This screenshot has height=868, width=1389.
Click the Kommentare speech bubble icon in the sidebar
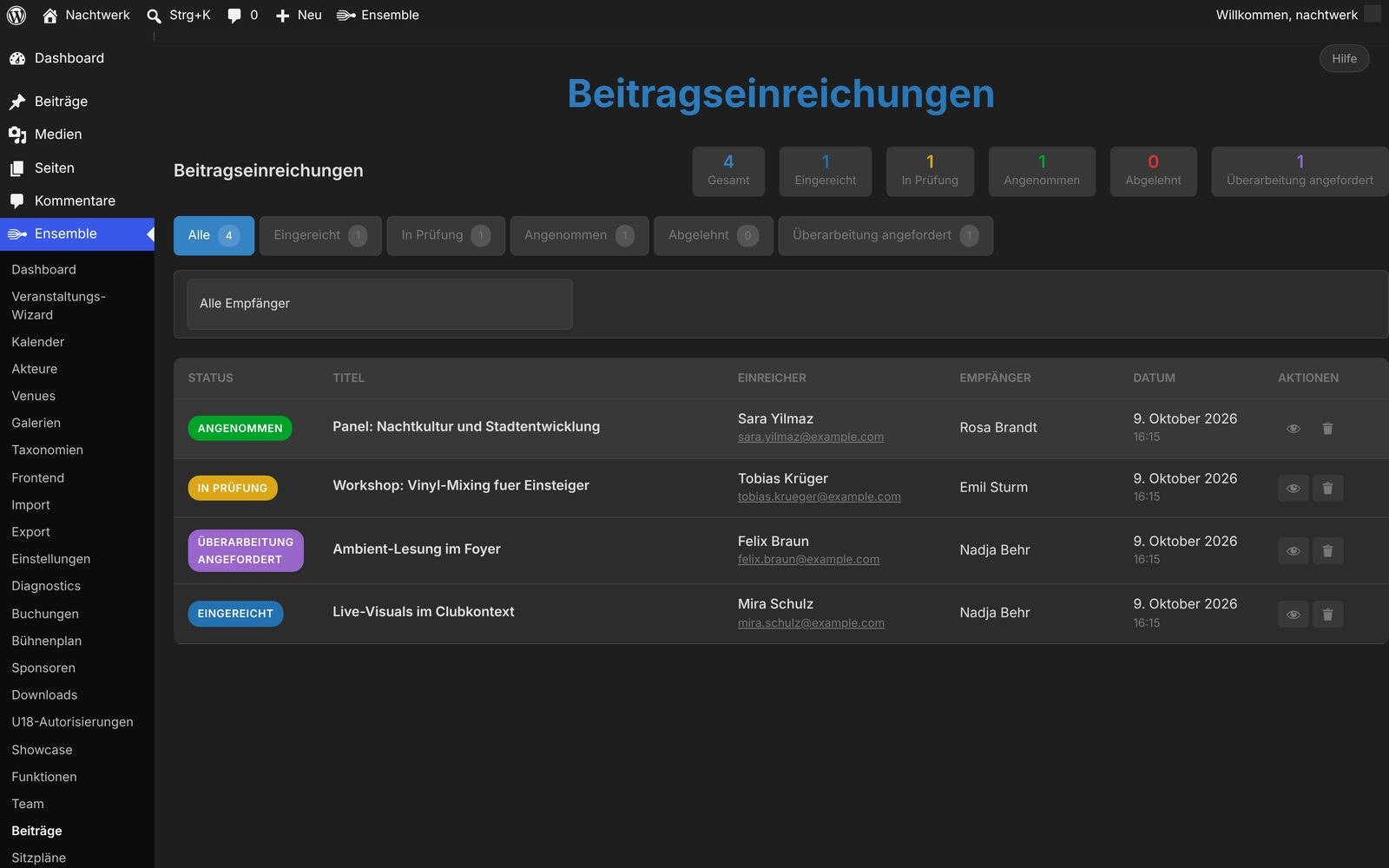click(x=17, y=201)
